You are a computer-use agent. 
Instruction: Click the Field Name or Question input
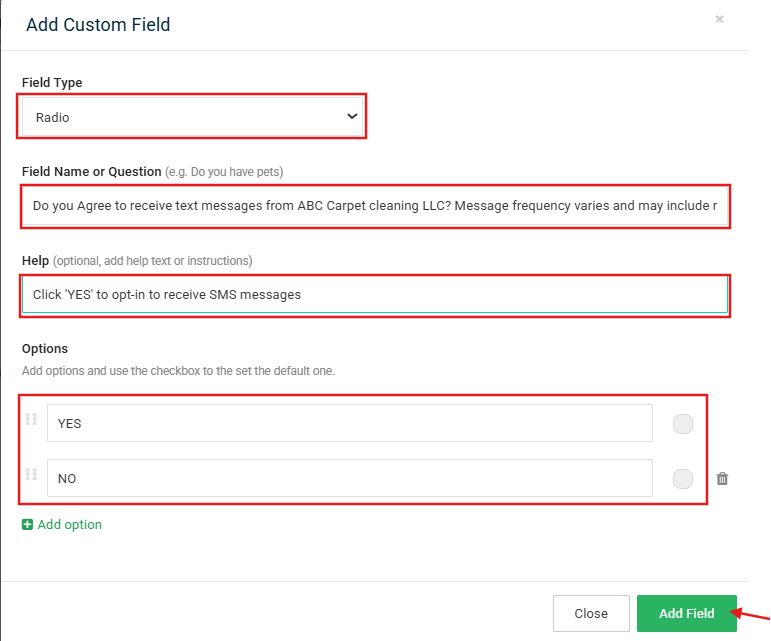(375, 206)
